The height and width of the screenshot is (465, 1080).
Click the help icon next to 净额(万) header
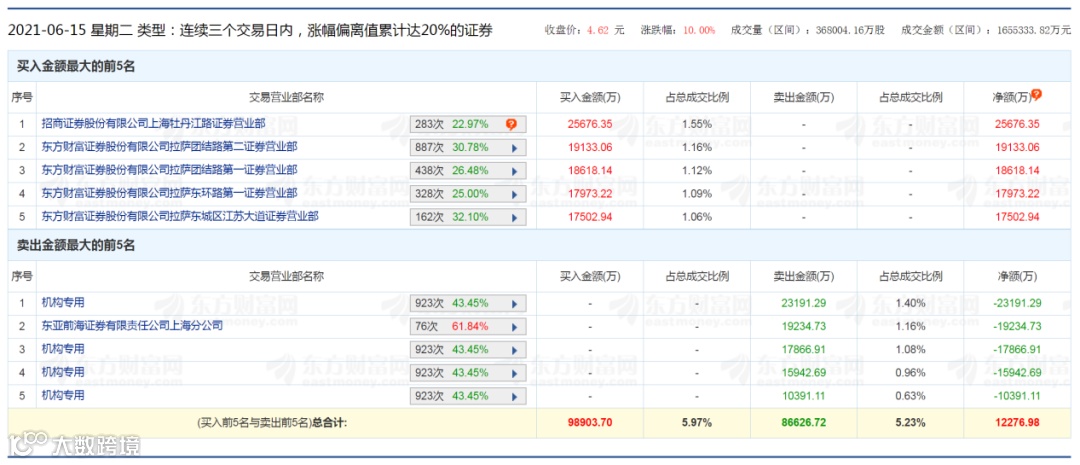(x=1036, y=96)
